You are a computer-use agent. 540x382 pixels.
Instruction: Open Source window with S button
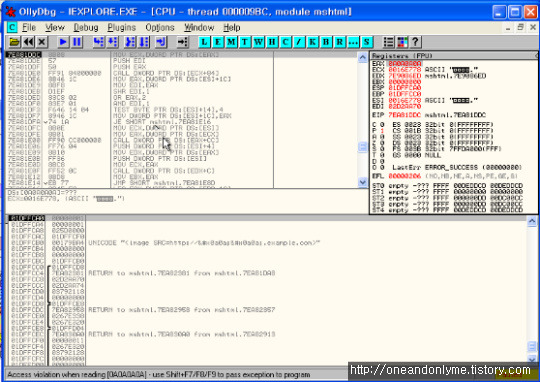[x=366, y=42]
